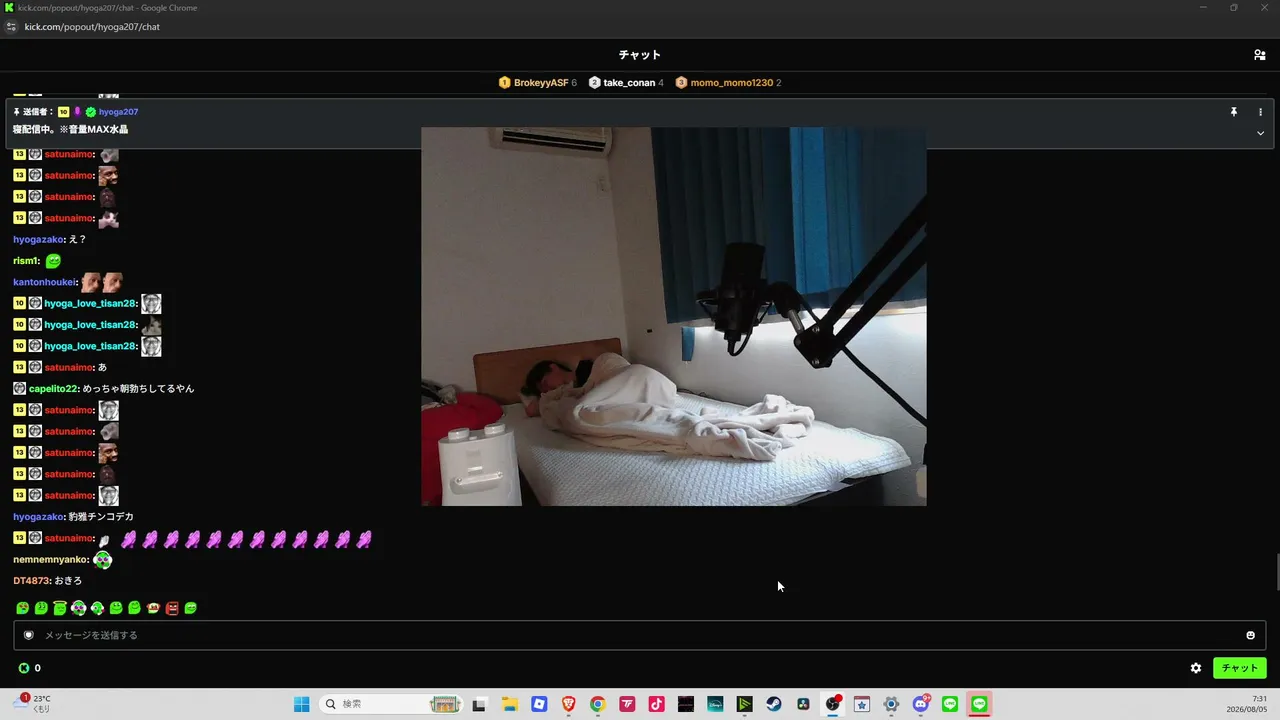1280x720 pixels.
Task: Click pinned text 寝配信中。※音量MAX水晶
Action: (70, 130)
